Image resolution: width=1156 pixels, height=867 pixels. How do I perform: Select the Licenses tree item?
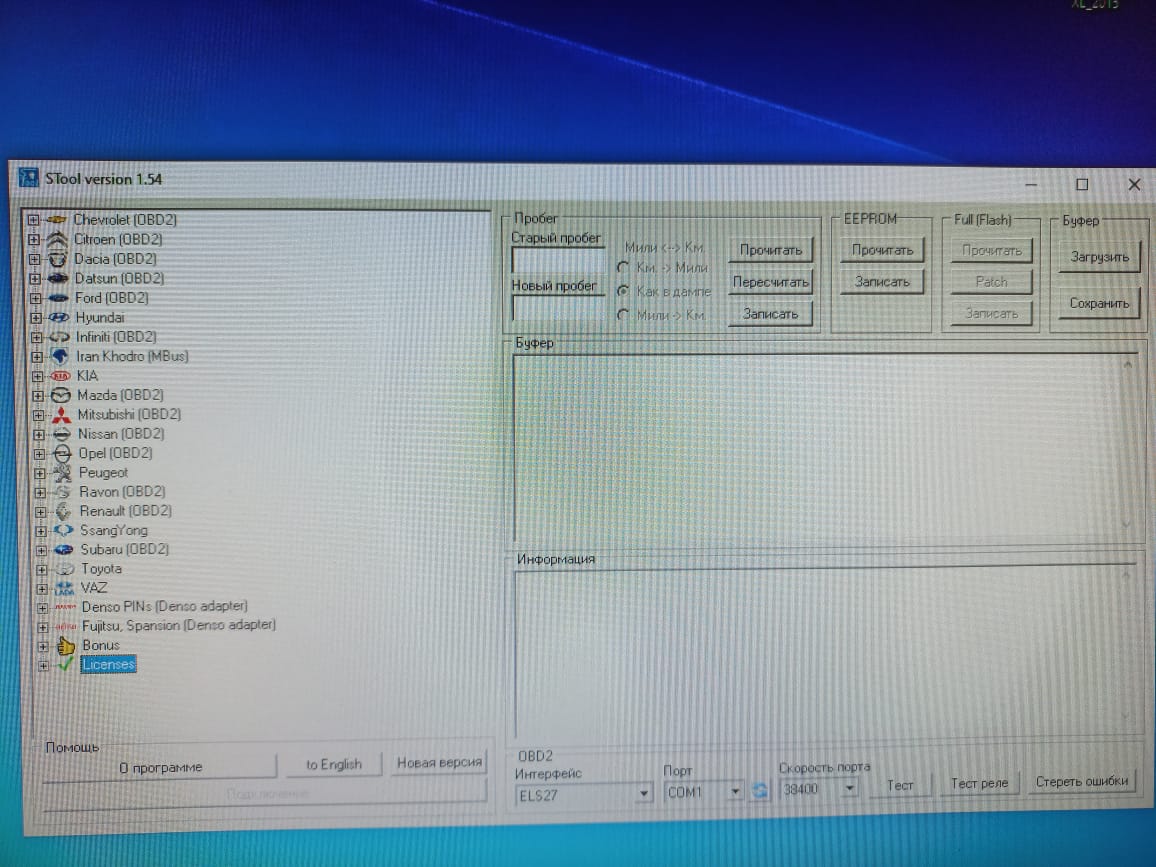tap(108, 665)
